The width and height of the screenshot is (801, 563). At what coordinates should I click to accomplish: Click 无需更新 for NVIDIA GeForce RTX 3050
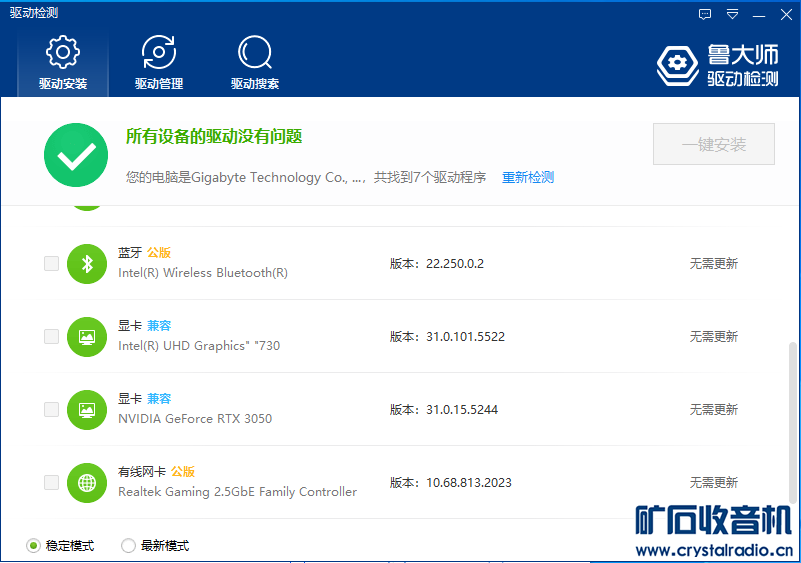tap(714, 410)
